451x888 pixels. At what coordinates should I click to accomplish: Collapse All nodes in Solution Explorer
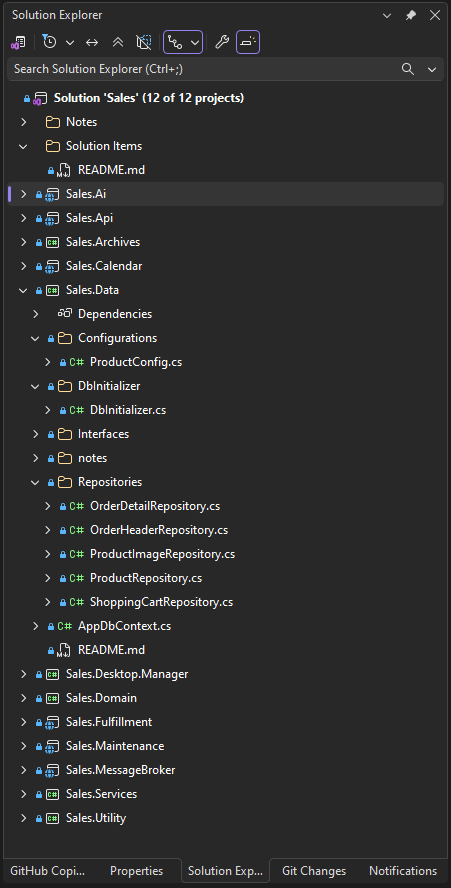[x=118, y=42]
